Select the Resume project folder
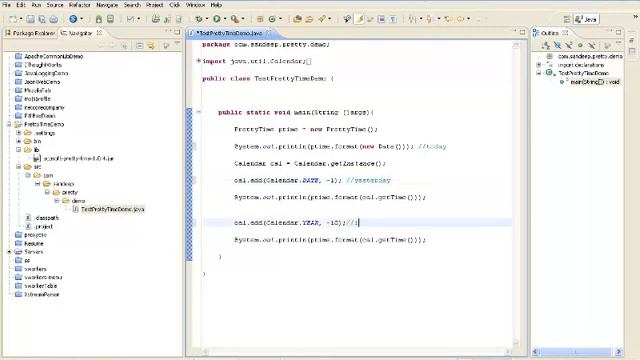Image resolution: width=640 pixels, height=360 pixels. click(33, 244)
